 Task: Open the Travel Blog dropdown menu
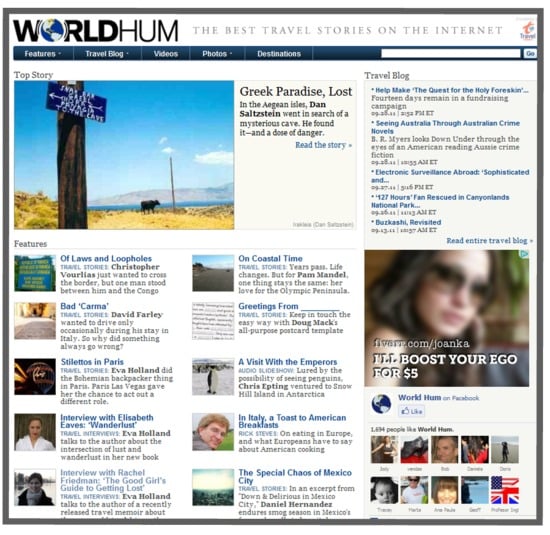(107, 54)
